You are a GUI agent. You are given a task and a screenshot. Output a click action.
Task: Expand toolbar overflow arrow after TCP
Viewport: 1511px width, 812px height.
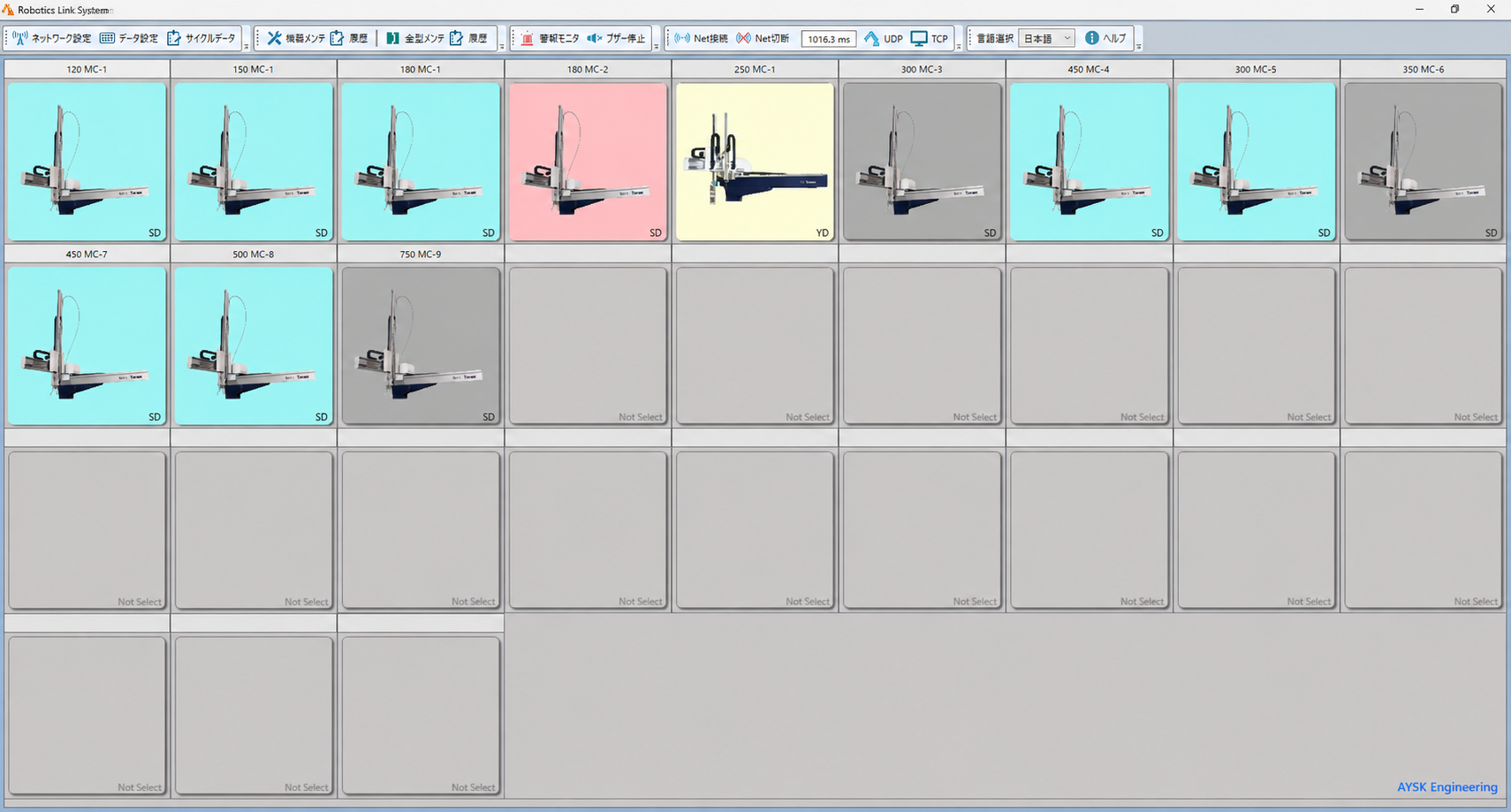959,46
